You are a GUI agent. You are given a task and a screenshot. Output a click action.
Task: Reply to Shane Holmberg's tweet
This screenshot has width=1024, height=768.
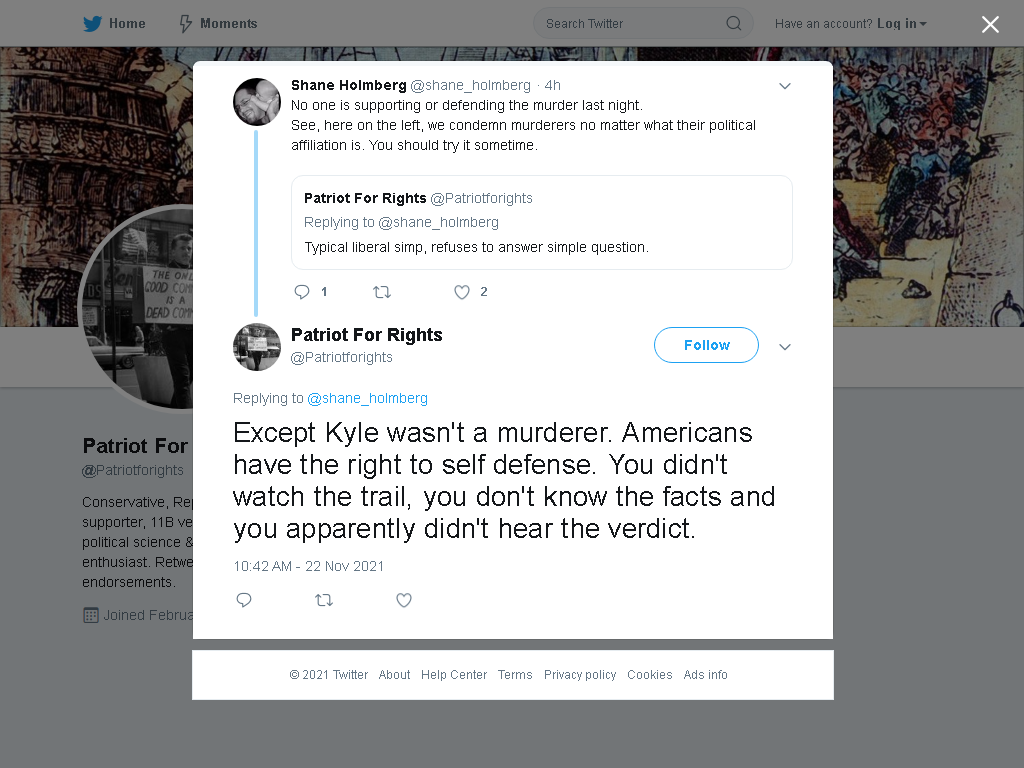click(x=302, y=292)
